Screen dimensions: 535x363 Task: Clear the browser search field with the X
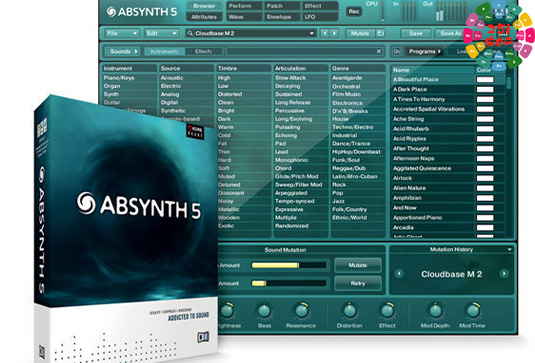379,51
